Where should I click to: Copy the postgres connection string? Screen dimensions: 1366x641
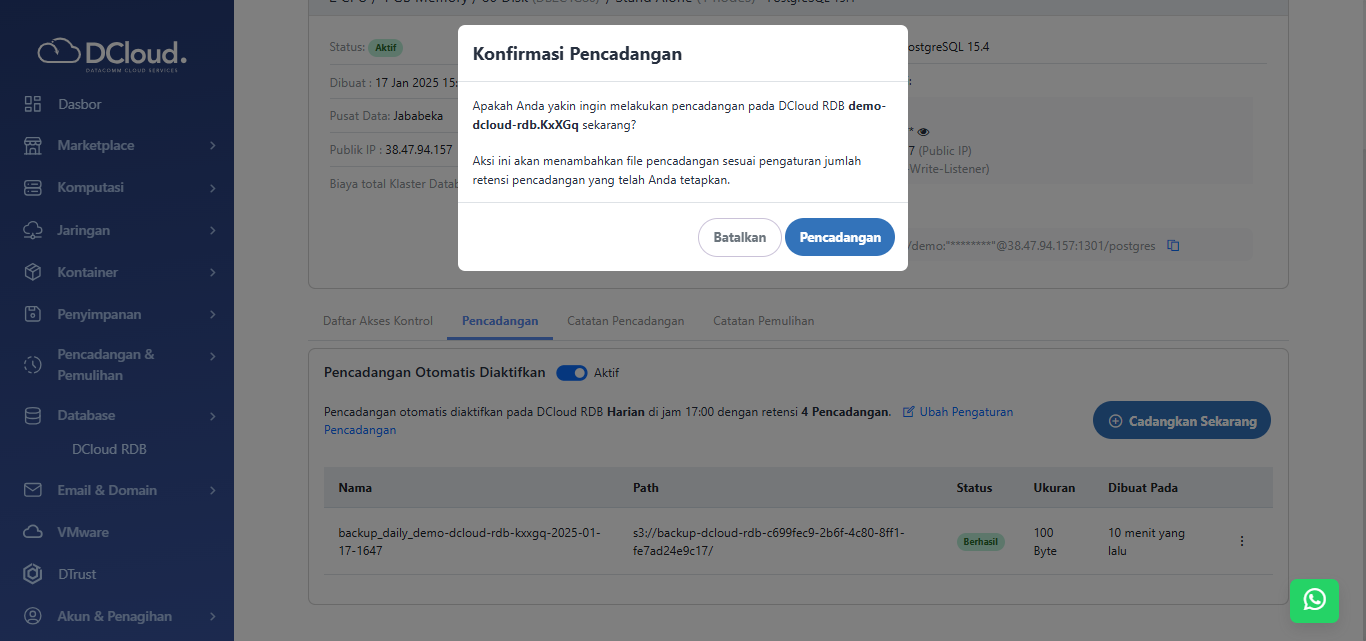(1173, 245)
